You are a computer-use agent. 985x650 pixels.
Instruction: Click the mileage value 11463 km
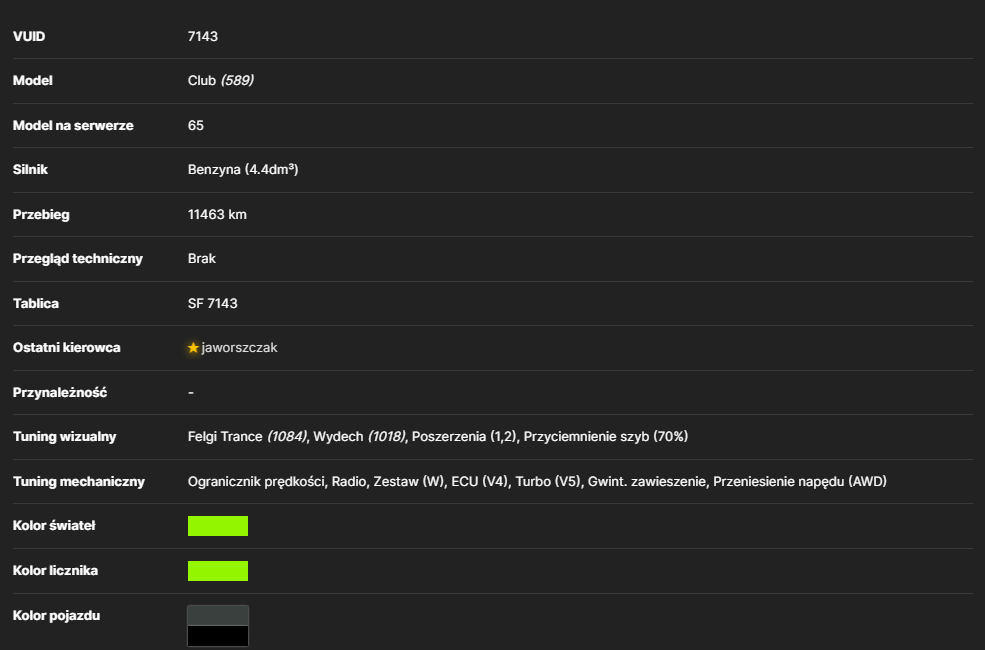point(217,214)
